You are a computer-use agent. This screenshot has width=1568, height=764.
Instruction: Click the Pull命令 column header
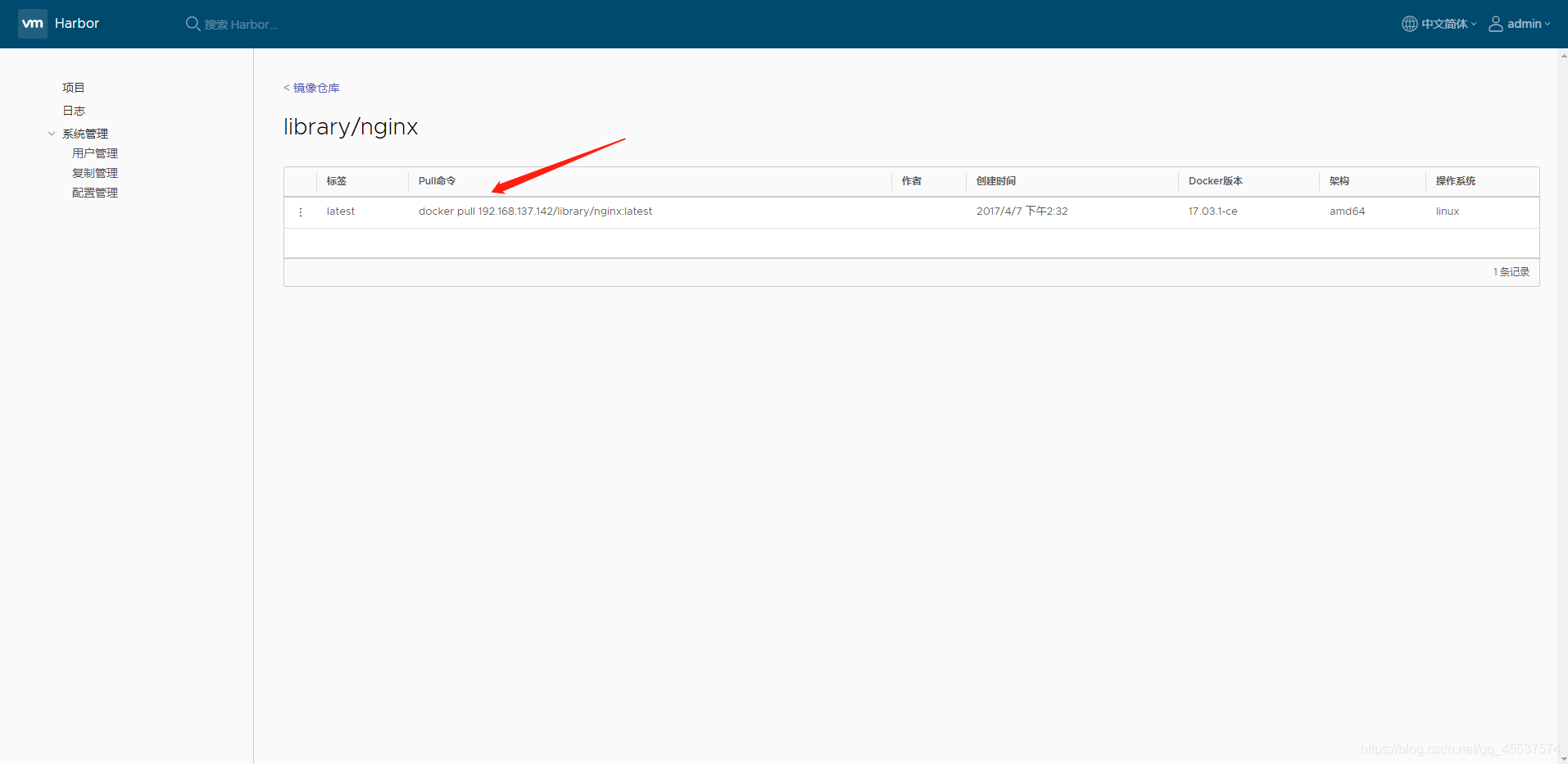tap(437, 181)
